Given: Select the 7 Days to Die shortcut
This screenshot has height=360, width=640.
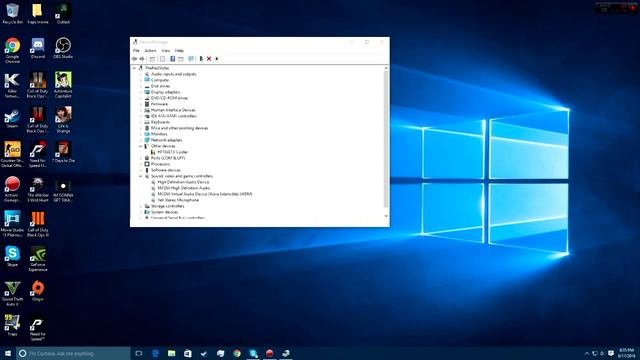Looking at the screenshot, I should [x=63, y=152].
